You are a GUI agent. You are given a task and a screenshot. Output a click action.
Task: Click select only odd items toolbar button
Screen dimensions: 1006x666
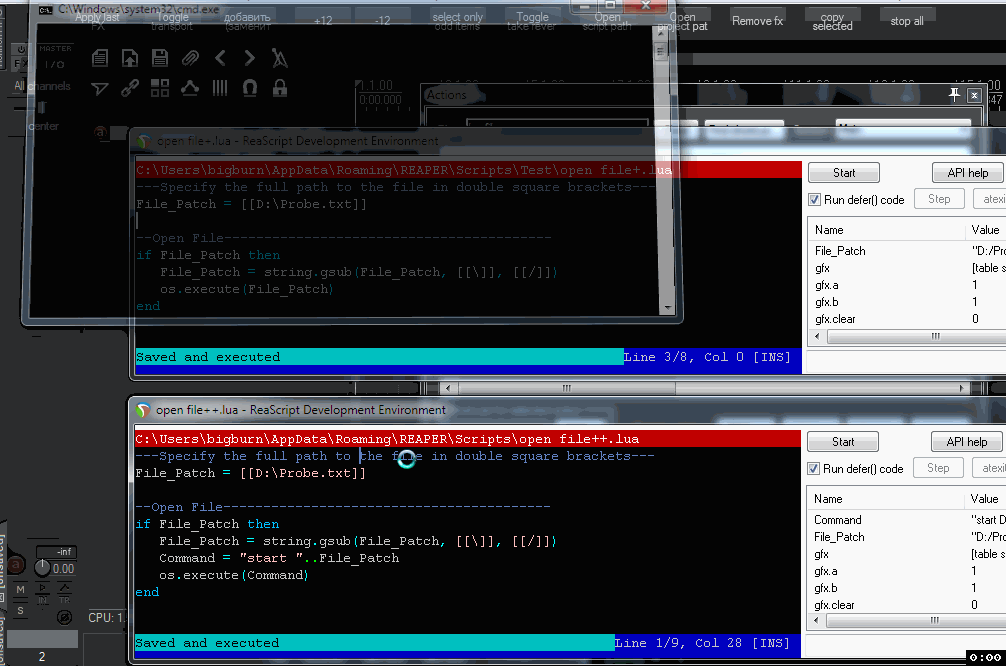tap(457, 21)
